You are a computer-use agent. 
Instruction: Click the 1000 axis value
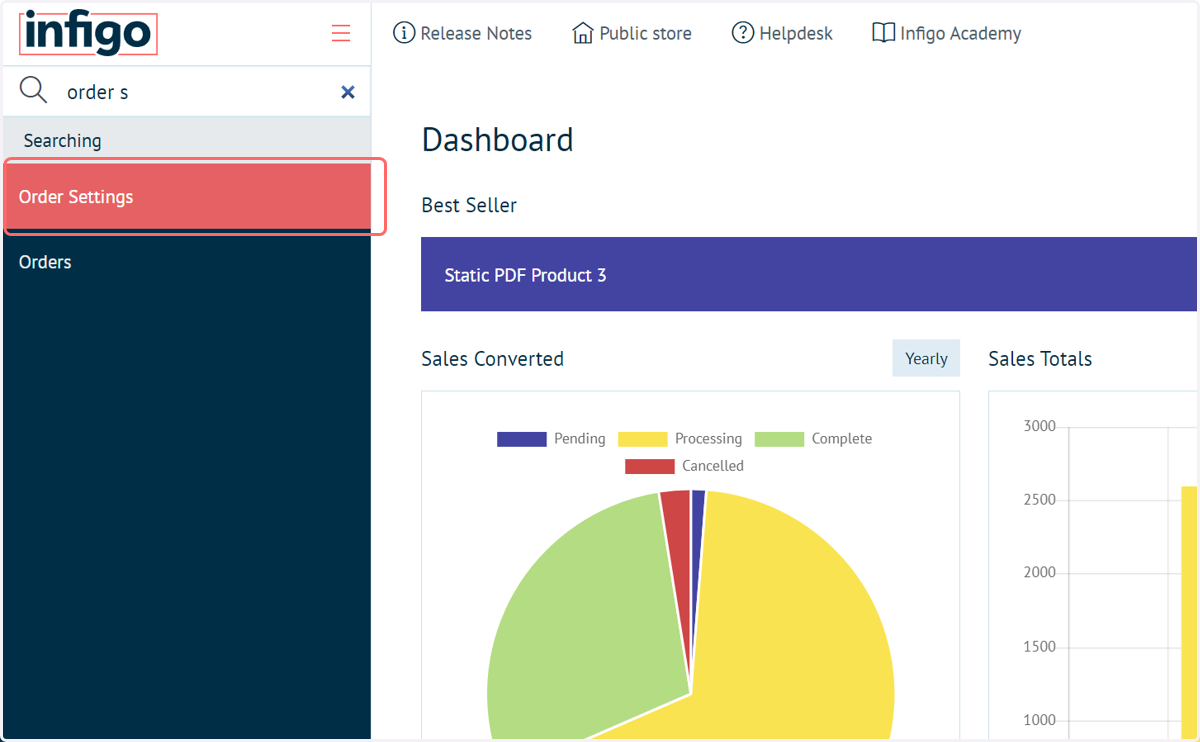click(x=1040, y=720)
